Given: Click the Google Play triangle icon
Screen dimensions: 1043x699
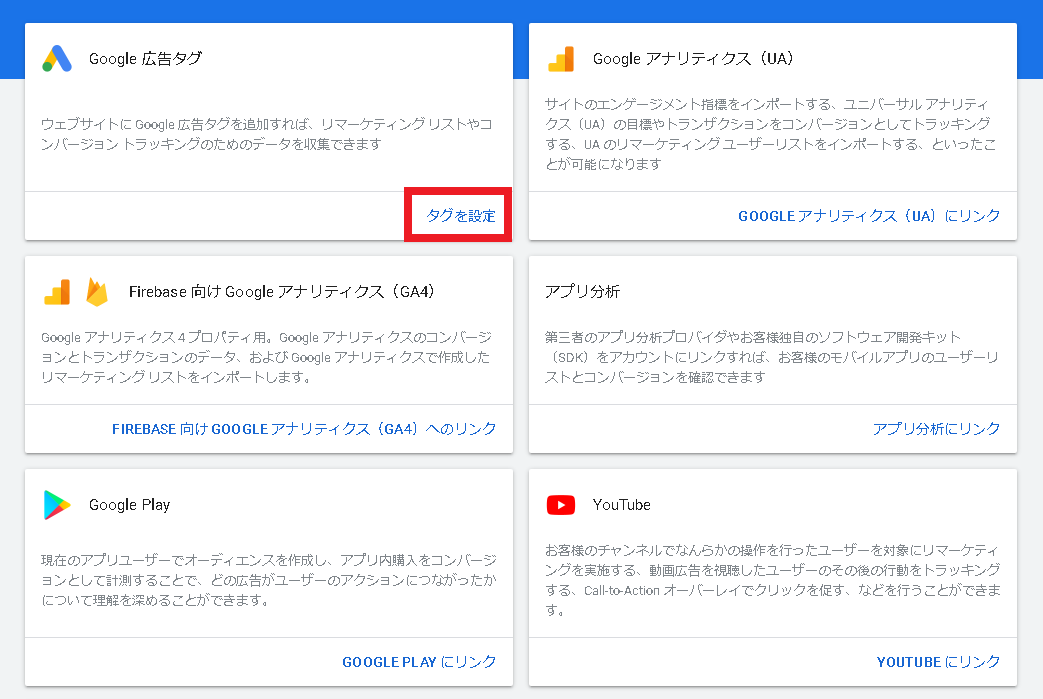Looking at the screenshot, I should click(57, 505).
